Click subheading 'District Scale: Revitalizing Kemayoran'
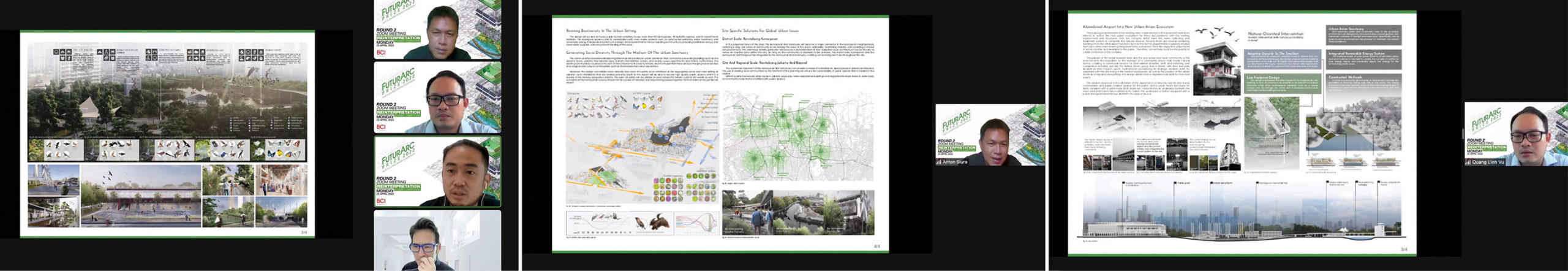The height and width of the screenshot is (271, 1568). [750, 39]
